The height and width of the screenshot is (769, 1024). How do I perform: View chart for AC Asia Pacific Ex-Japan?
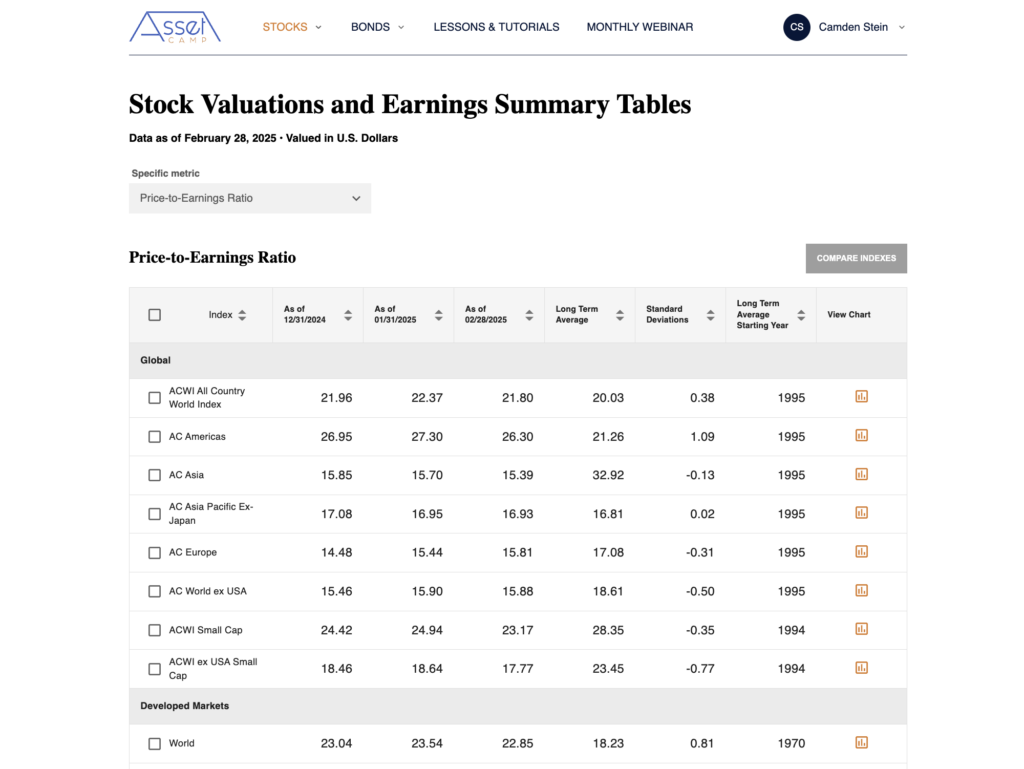coord(861,513)
